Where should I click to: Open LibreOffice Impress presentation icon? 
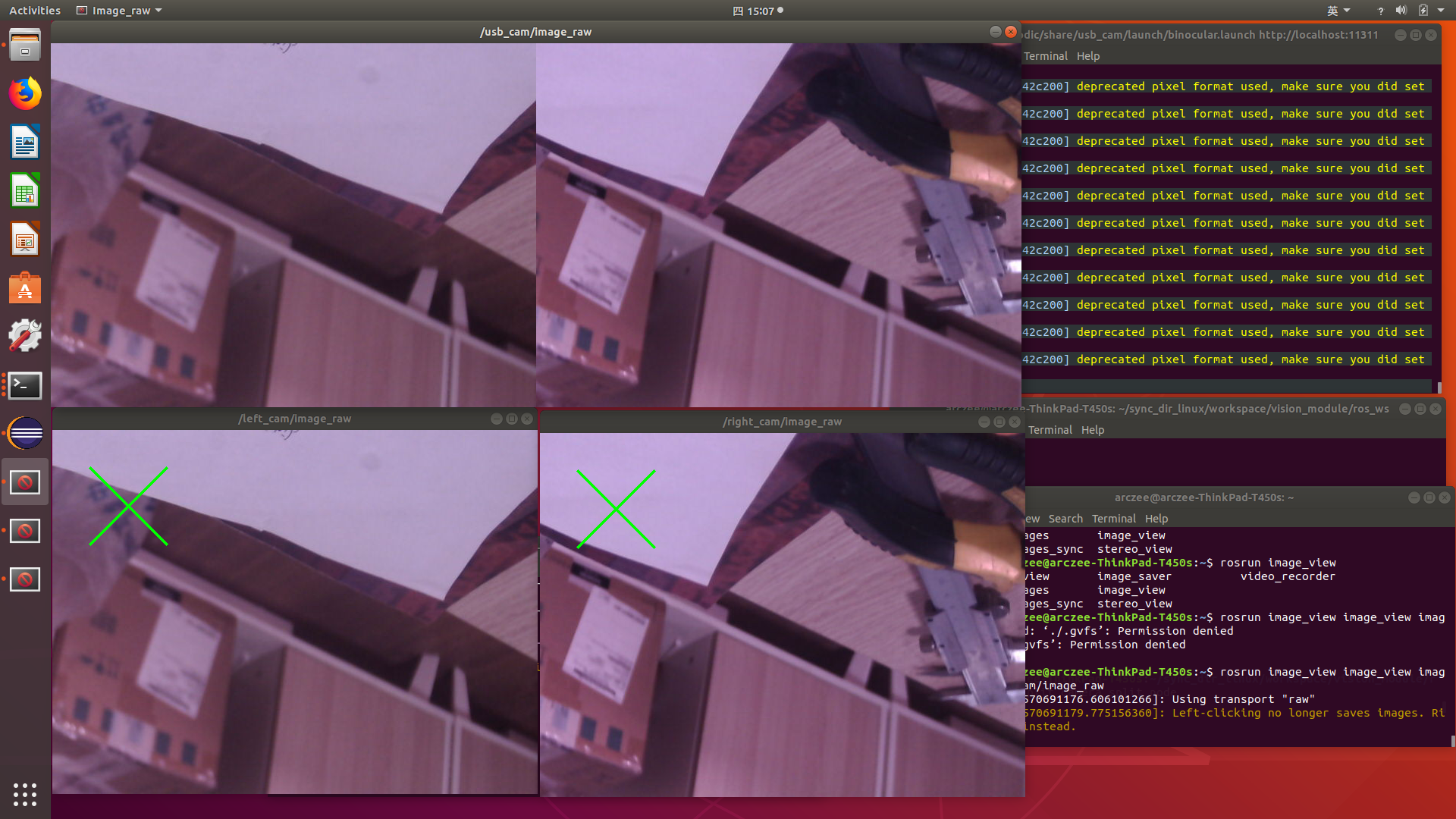coord(25,240)
